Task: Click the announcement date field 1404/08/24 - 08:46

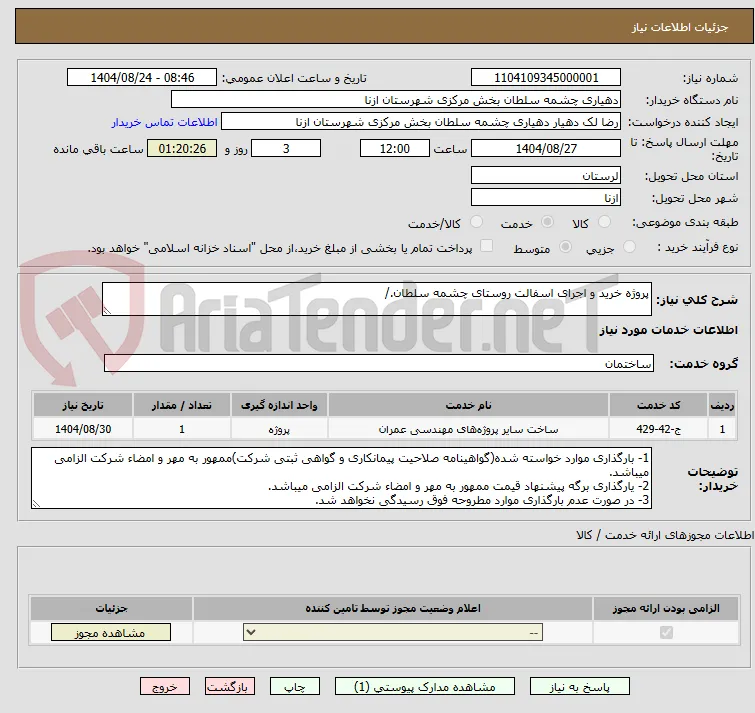Action: [142, 78]
